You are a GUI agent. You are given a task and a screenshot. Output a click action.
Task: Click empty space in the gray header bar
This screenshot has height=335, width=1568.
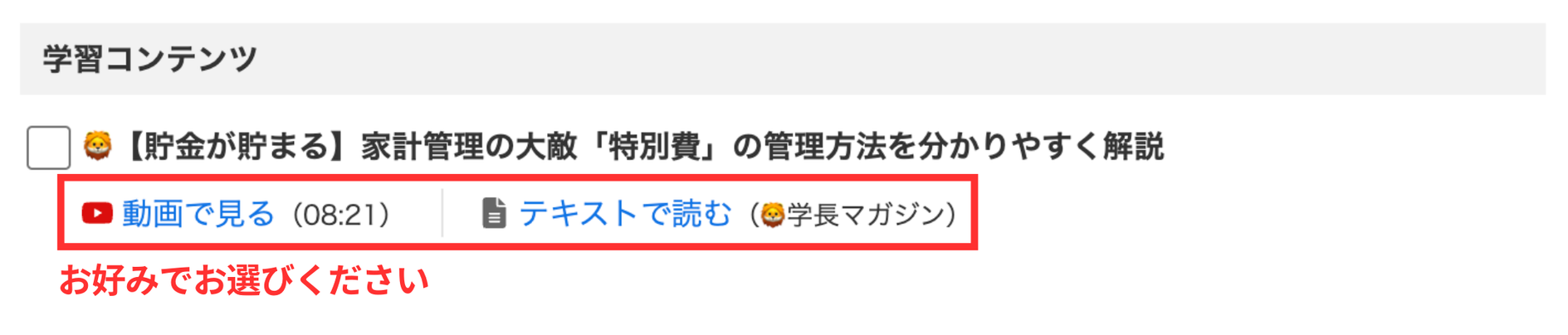913,59
